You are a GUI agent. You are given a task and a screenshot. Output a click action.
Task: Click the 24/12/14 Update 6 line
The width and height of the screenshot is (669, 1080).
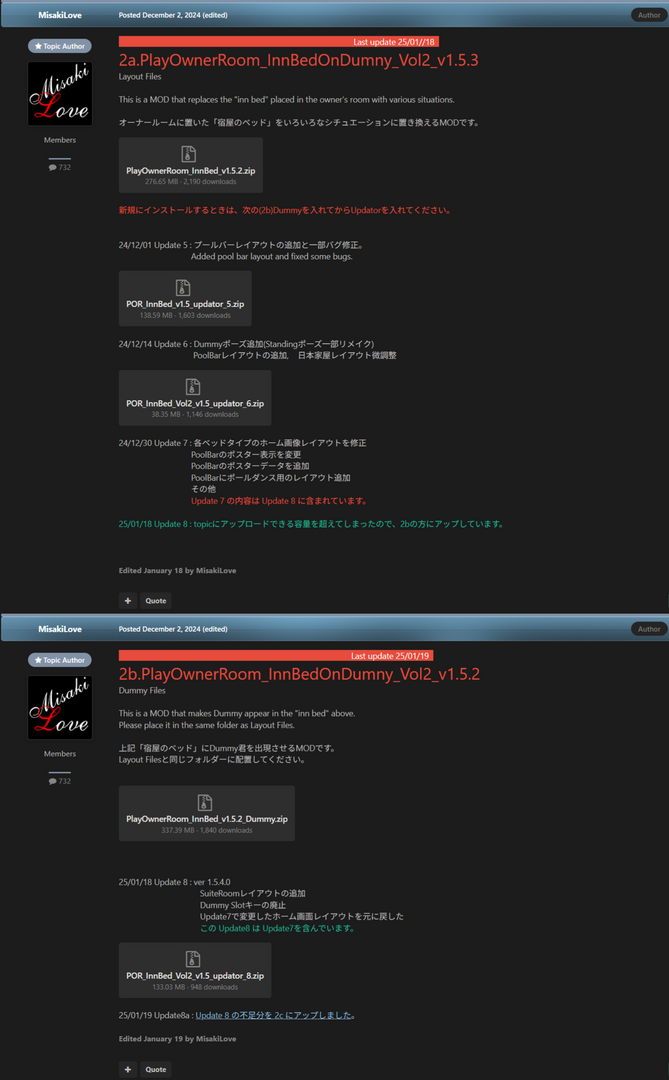(x=246, y=344)
